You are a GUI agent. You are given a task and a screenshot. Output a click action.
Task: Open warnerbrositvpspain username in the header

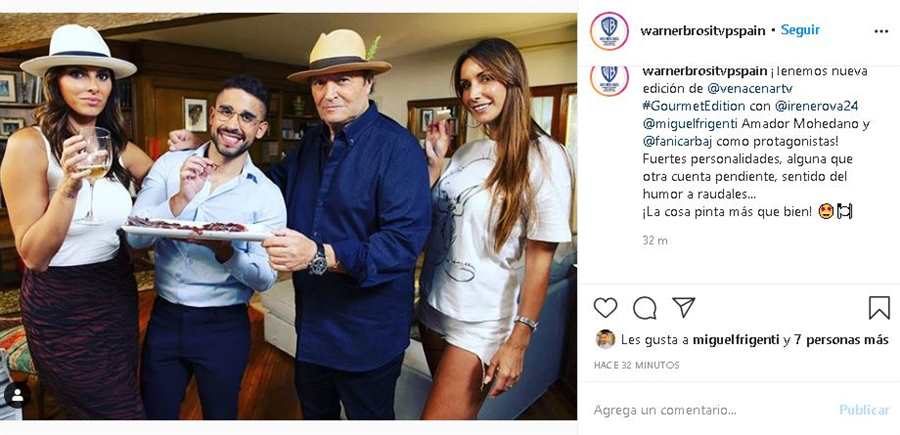[x=703, y=31]
